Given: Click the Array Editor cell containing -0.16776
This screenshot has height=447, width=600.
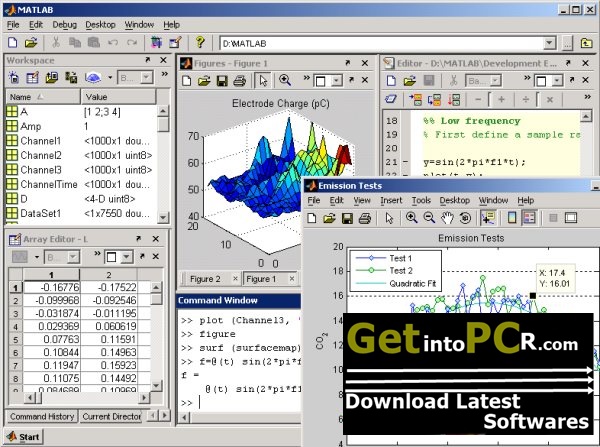Looking at the screenshot, I should pos(52,287).
